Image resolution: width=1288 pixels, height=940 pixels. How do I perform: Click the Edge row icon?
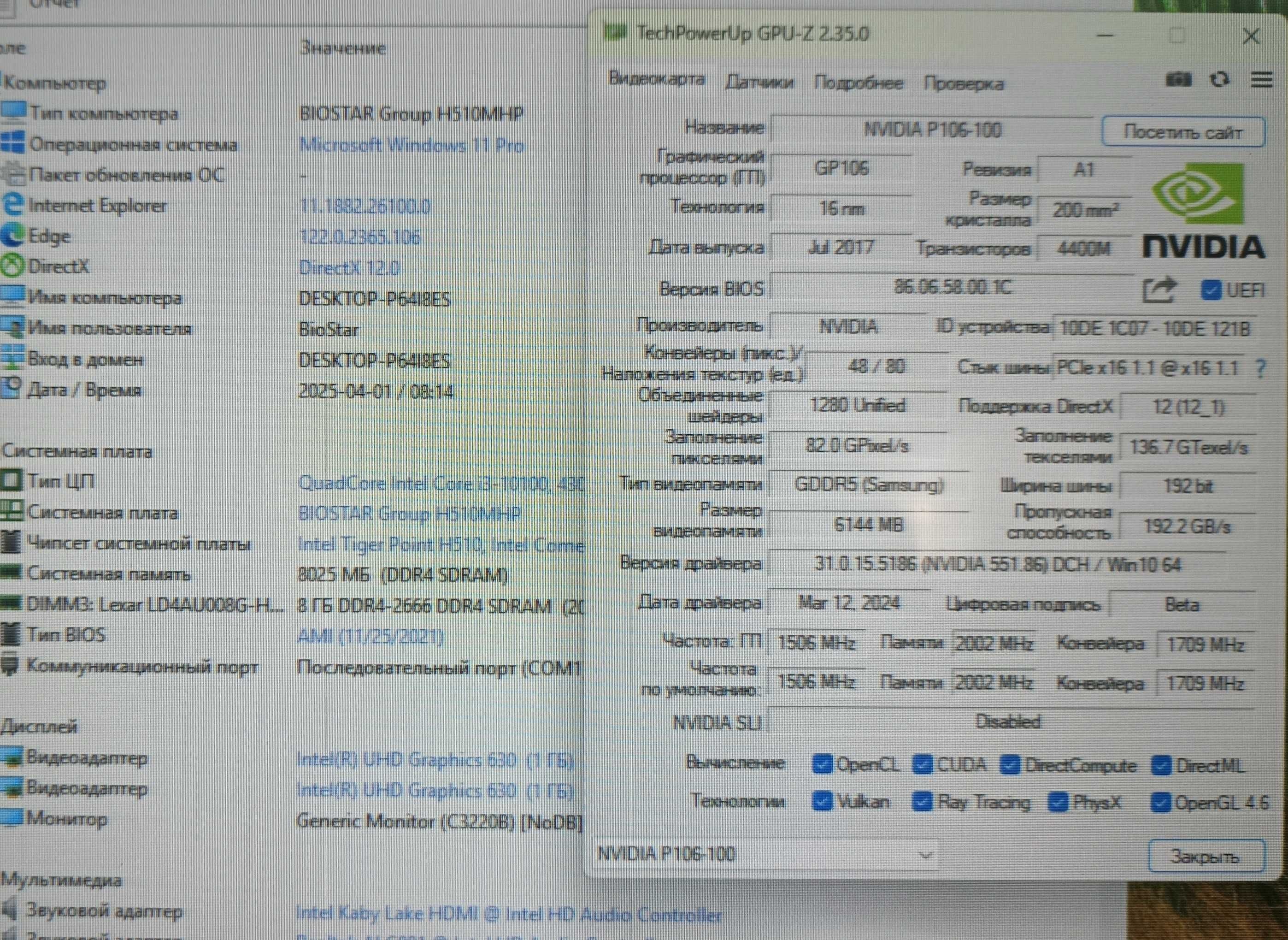[12, 235]
